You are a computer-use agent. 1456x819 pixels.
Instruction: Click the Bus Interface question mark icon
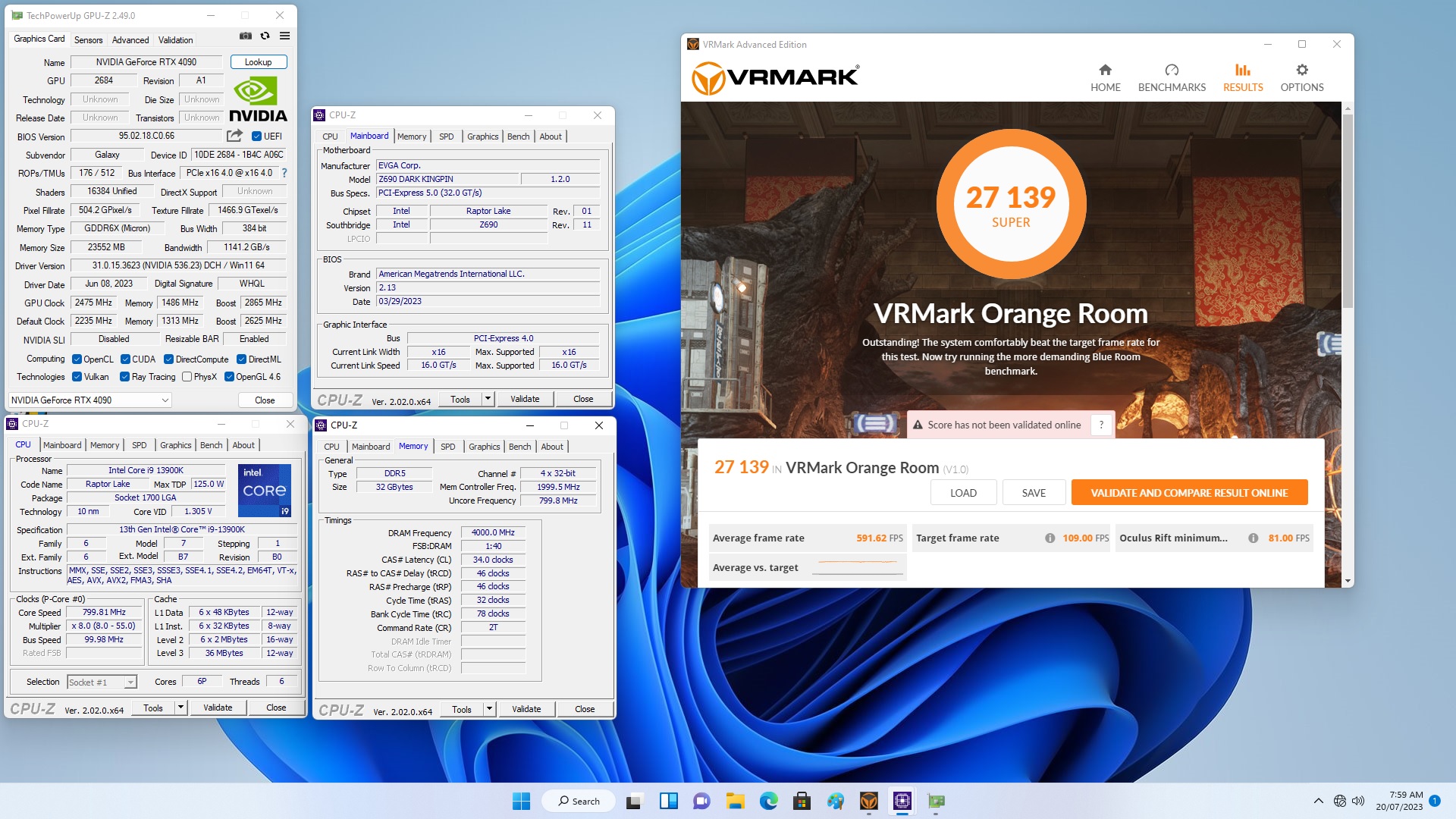tap(284, 173)
